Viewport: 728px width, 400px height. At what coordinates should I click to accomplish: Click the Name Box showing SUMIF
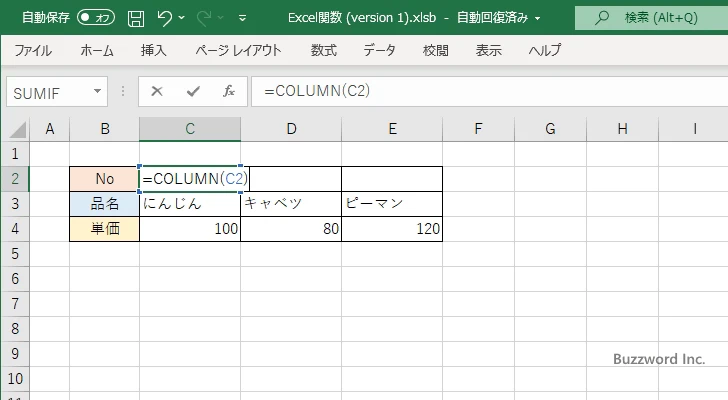coord(49,92)
